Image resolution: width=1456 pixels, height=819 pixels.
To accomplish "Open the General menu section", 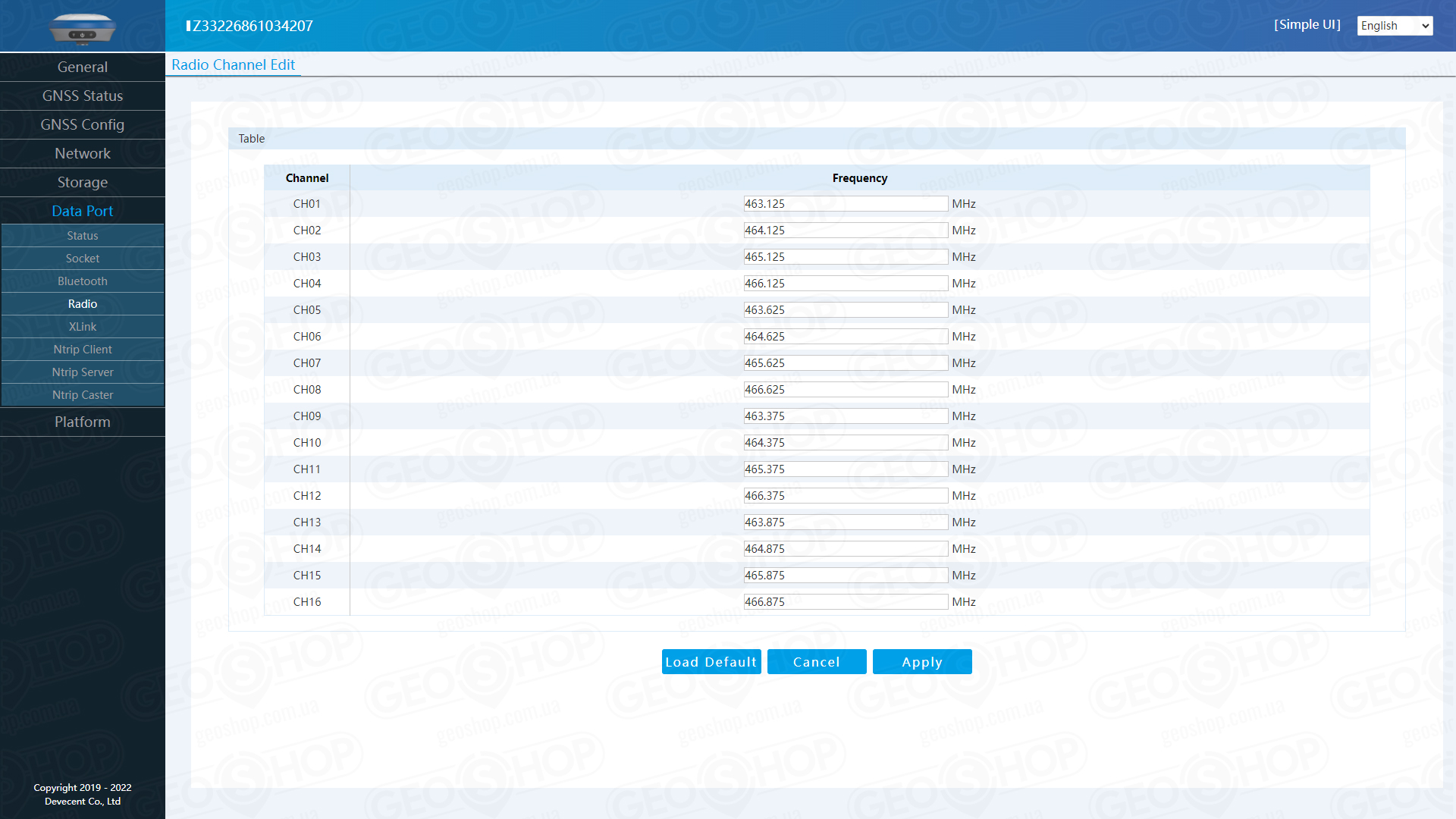I will coord(82,67).
